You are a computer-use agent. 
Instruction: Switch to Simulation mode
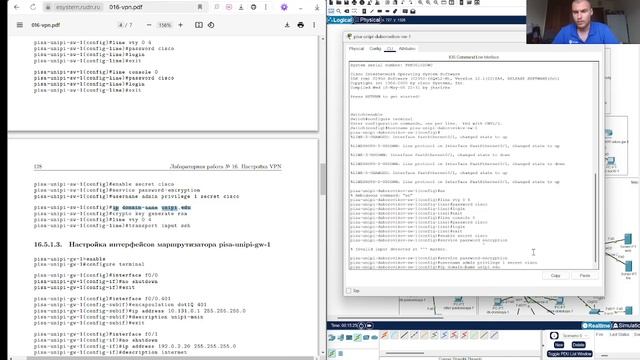(627, 325)
